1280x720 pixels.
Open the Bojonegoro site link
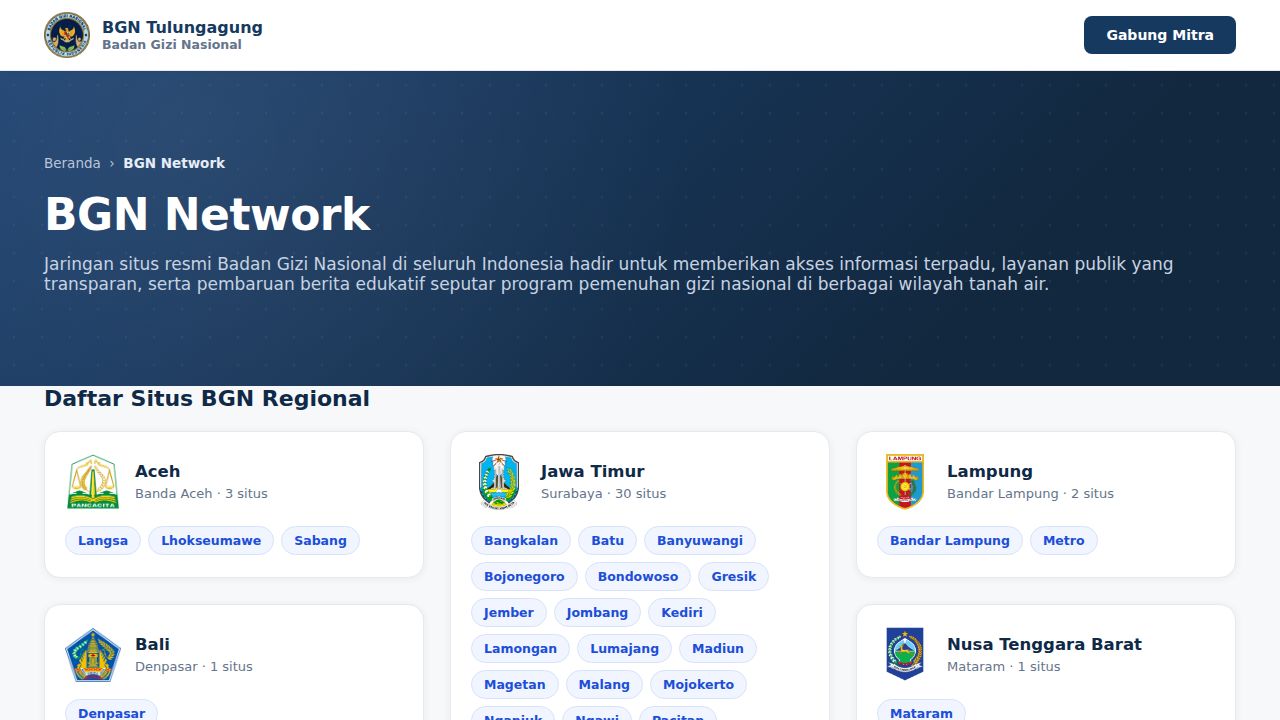pyautogui.click(x=524, y=577)
